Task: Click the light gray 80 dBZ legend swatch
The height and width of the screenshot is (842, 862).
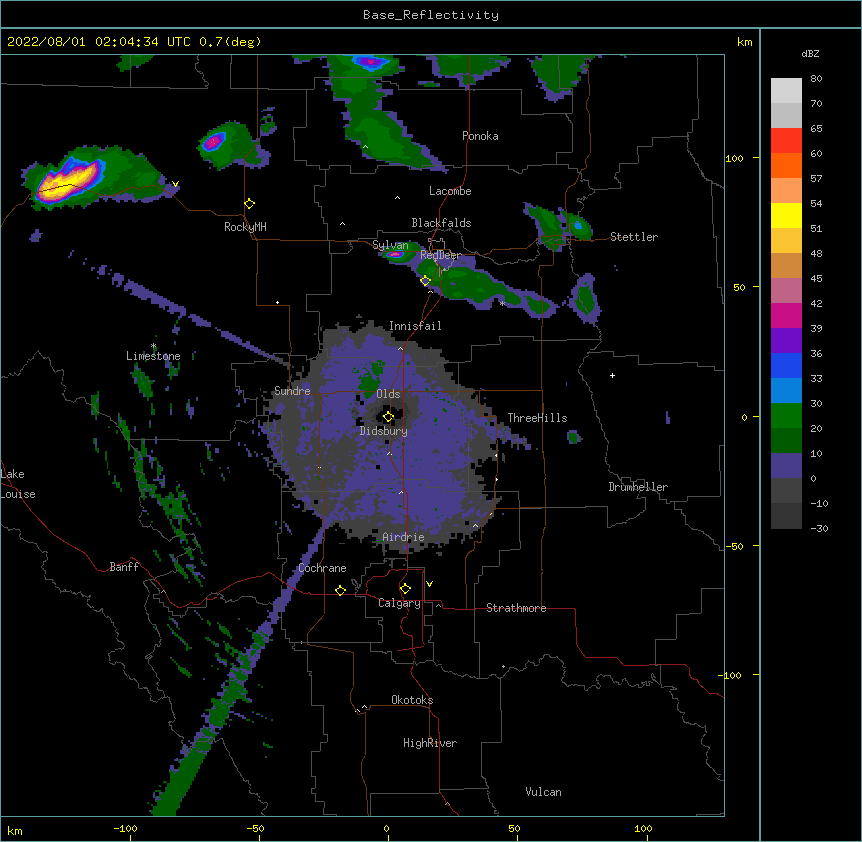Action: coord(786,91)
